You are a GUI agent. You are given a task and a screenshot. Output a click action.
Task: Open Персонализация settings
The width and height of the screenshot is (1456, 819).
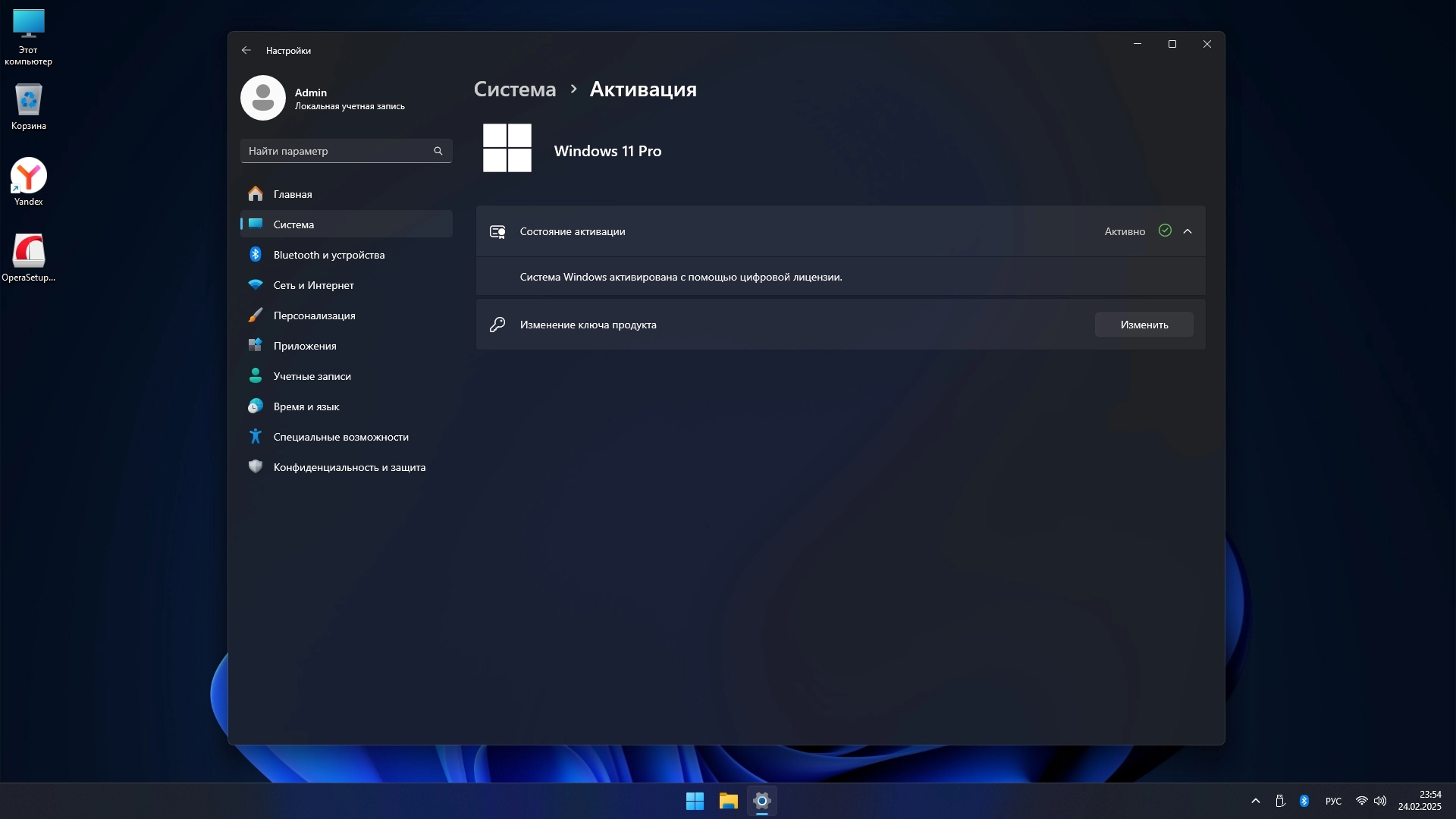(x=314, y=315)
